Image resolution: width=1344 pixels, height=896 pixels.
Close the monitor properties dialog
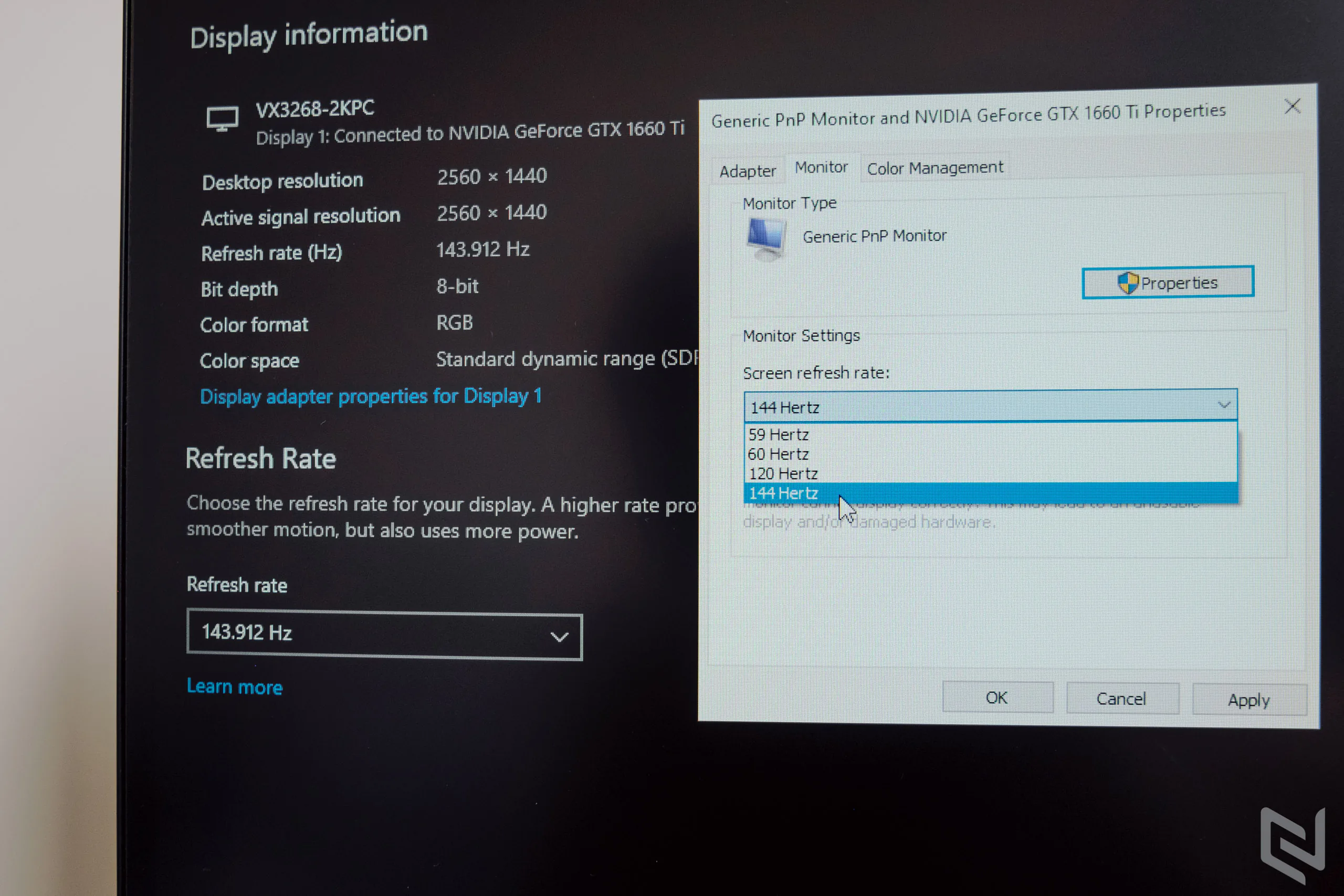[1292, 106]
